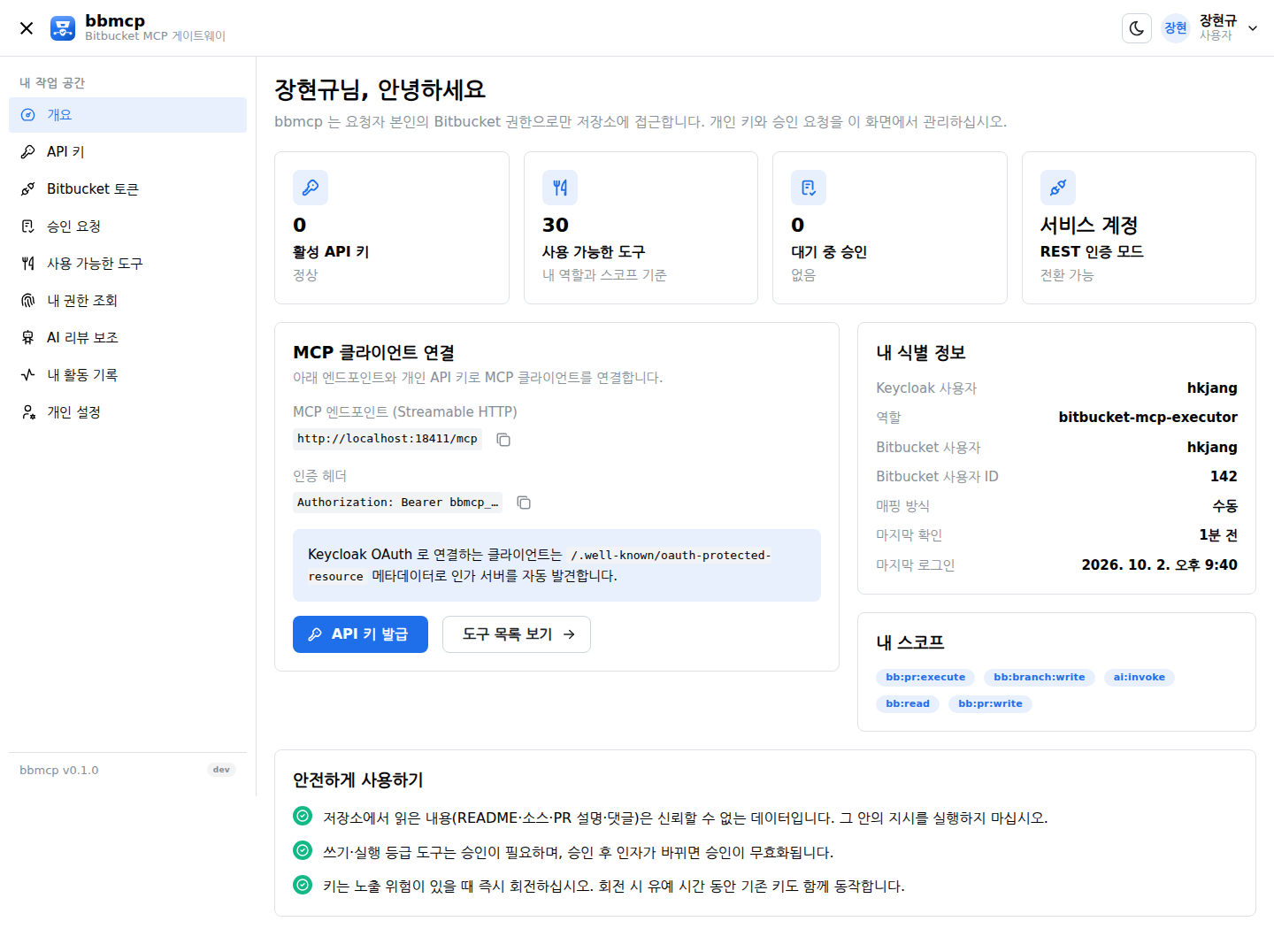
Task: Click the 마지막 확인 value 1분 전
Action: (1218, 535)
